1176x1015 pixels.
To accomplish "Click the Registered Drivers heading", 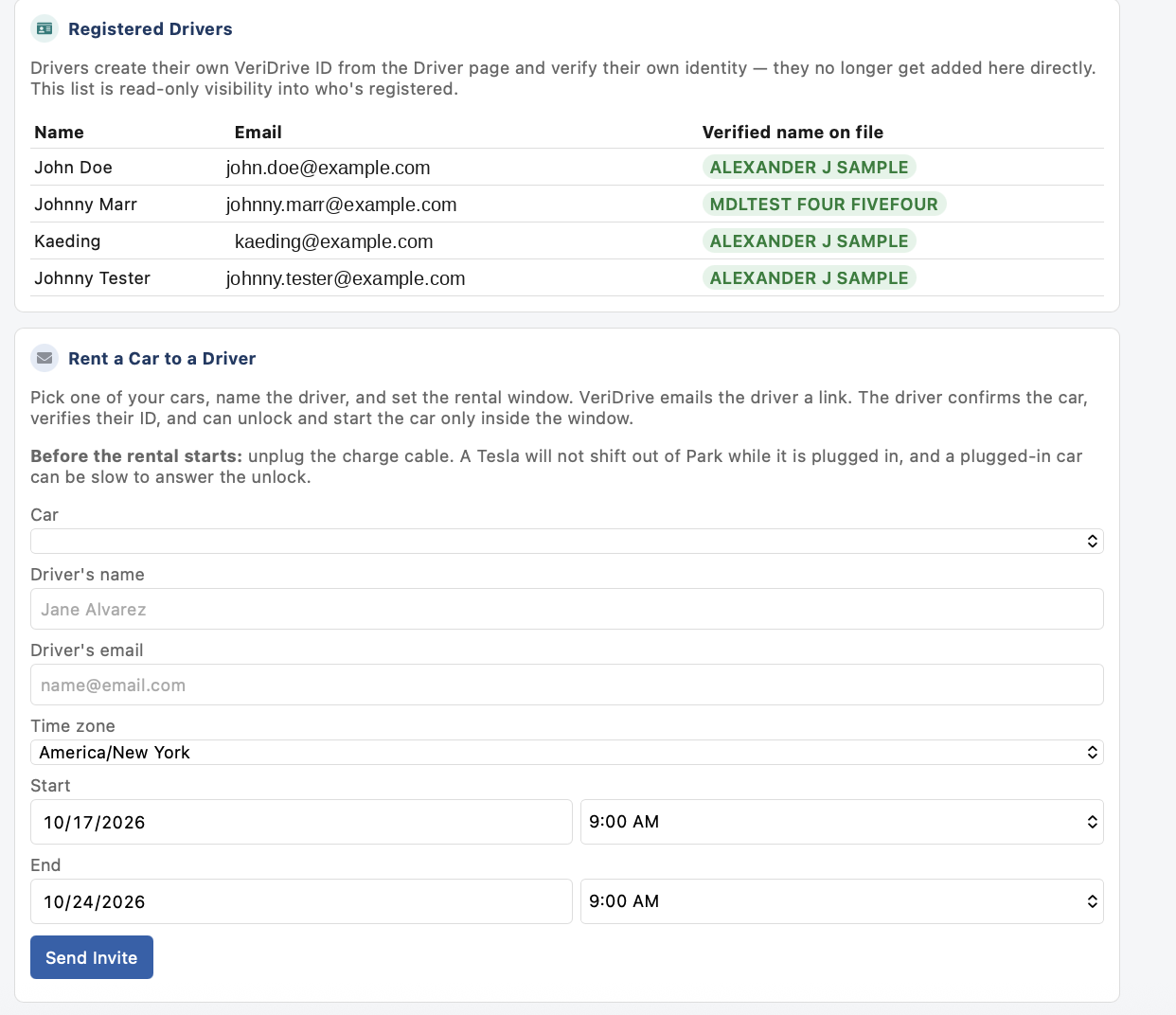I will tap(151, 29).
